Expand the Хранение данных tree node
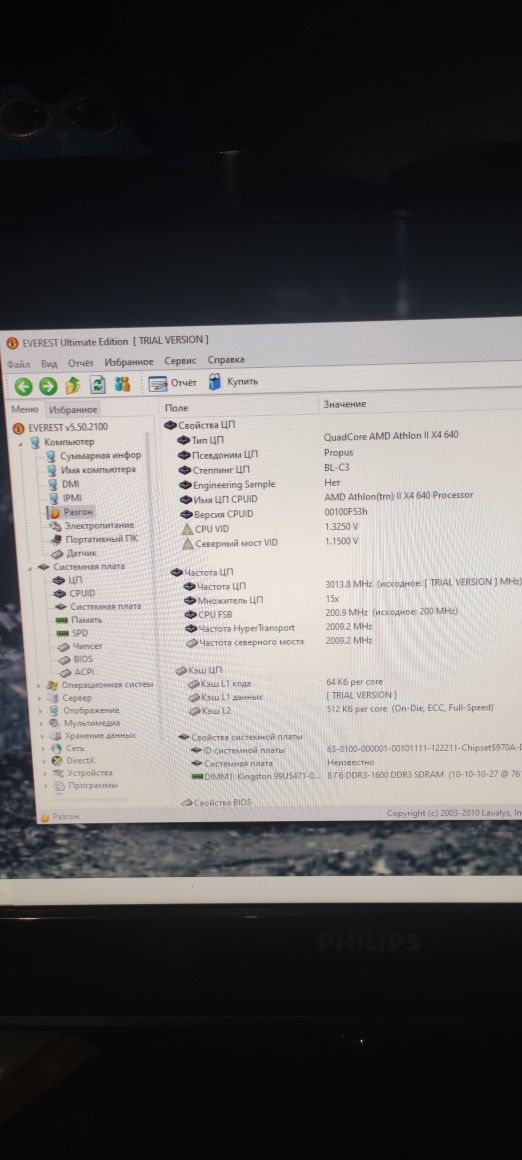 tap(42, 736)
